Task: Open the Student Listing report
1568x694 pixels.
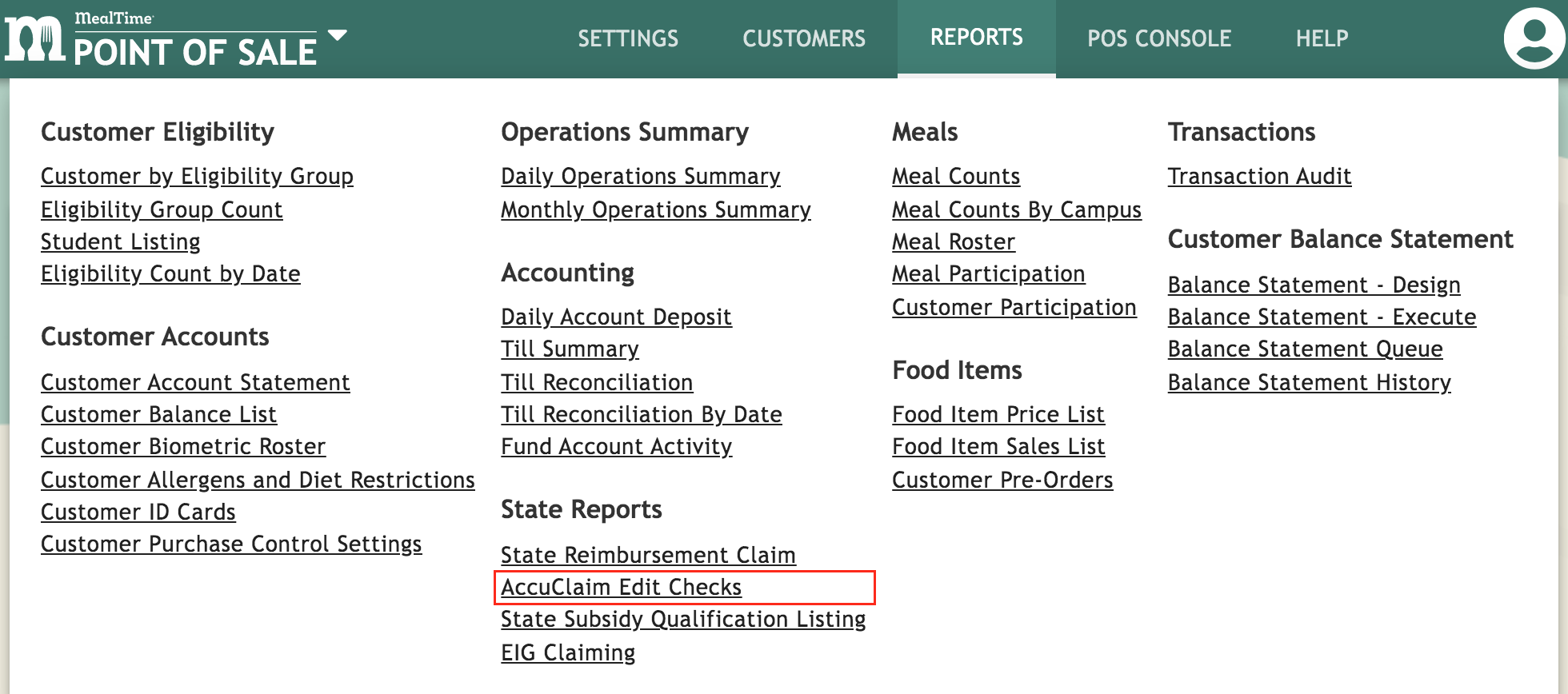Action: [121, 241]
